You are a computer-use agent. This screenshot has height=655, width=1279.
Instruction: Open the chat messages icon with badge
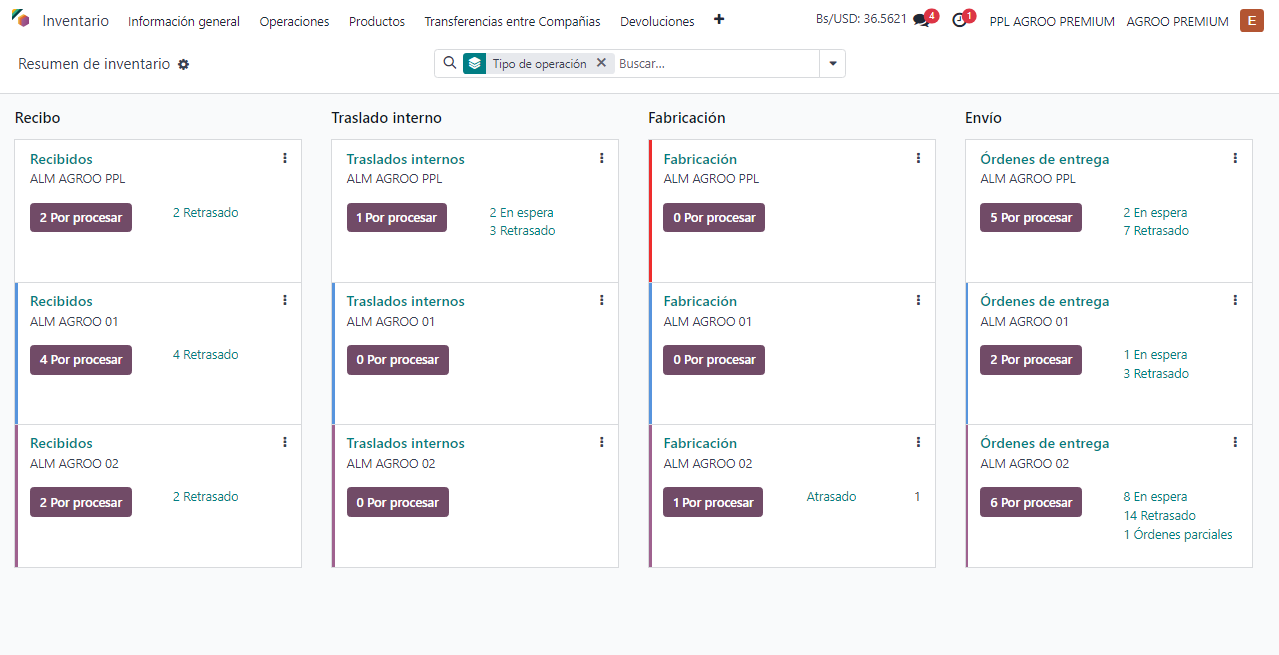pos(921,20)
